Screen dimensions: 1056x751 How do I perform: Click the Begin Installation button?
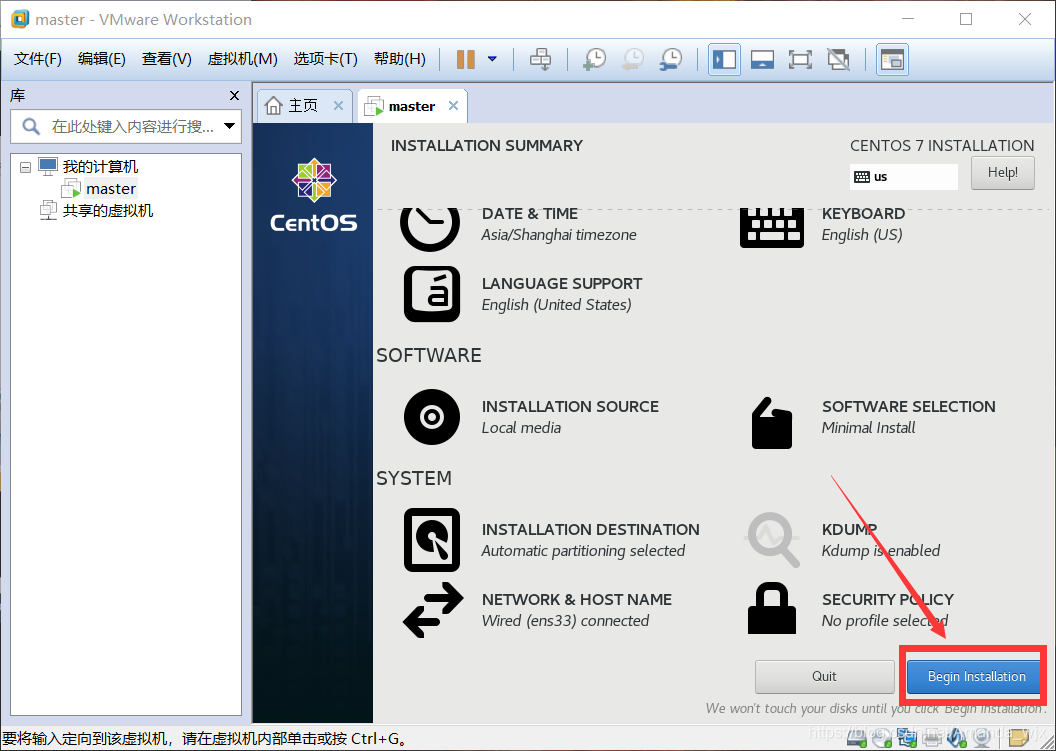(977, 676)
